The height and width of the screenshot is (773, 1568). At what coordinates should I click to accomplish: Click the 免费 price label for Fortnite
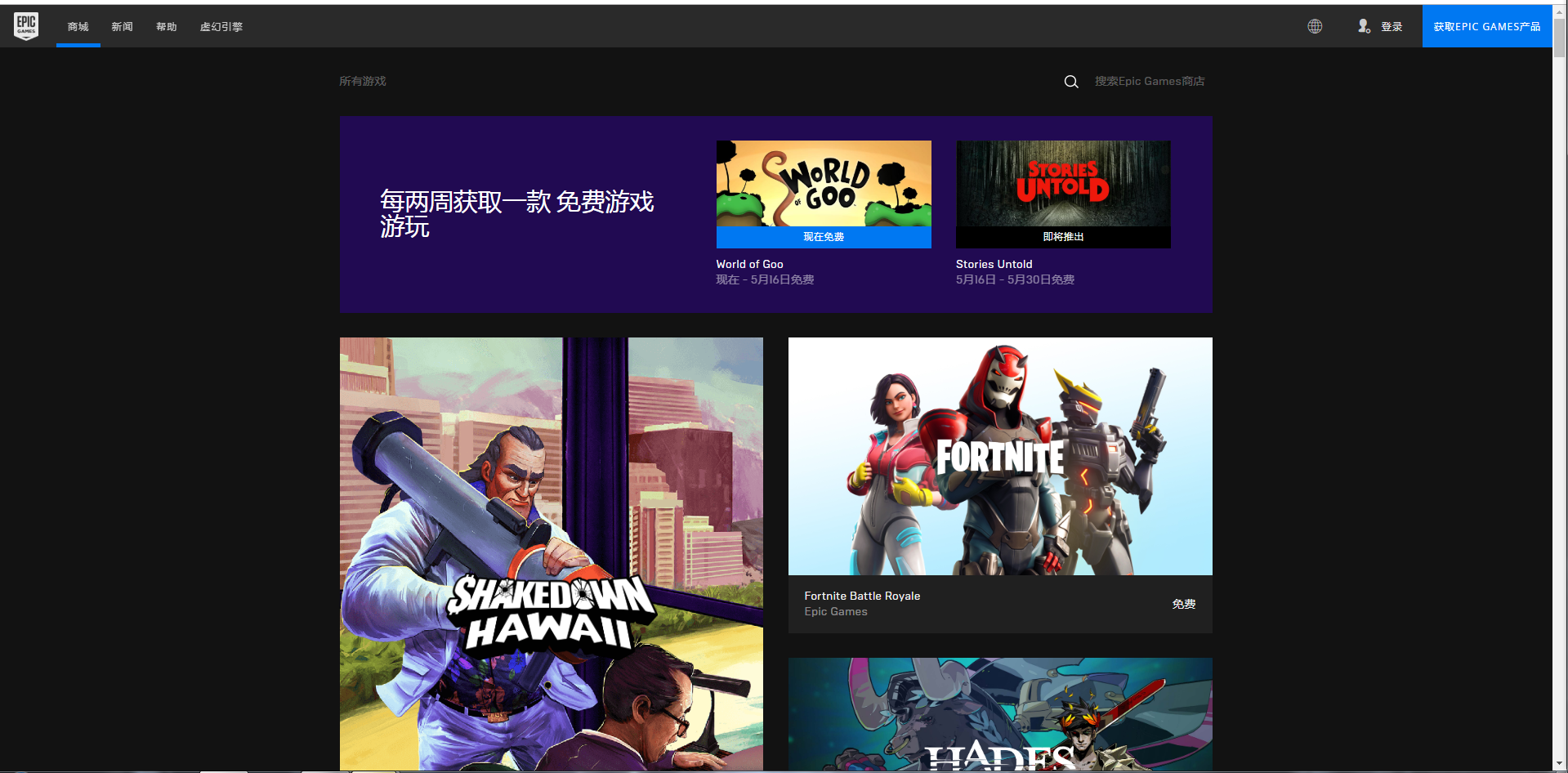[1184, 604]
